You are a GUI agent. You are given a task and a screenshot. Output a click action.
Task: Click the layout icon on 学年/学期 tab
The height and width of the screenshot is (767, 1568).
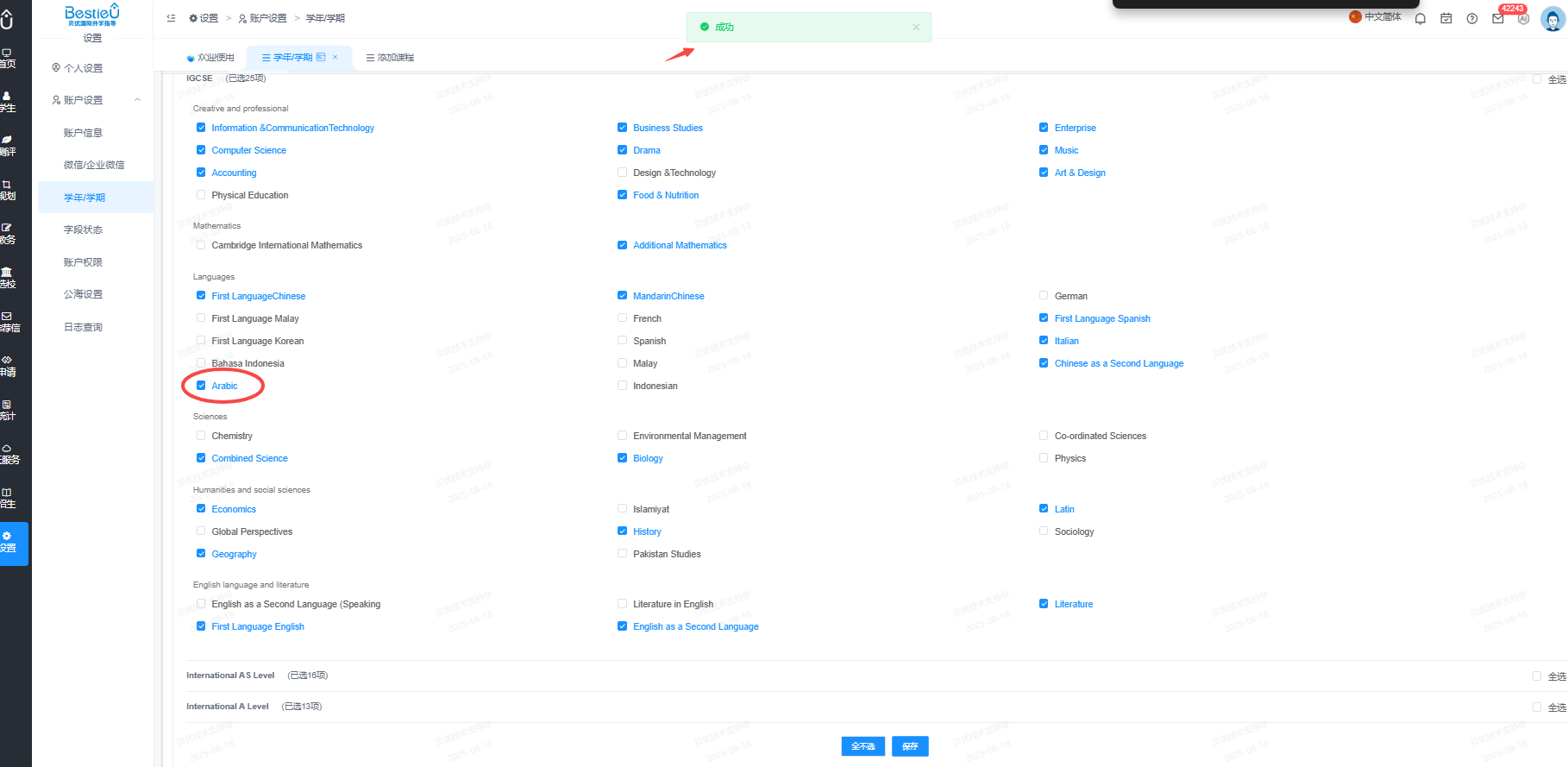tap(322, 57)
